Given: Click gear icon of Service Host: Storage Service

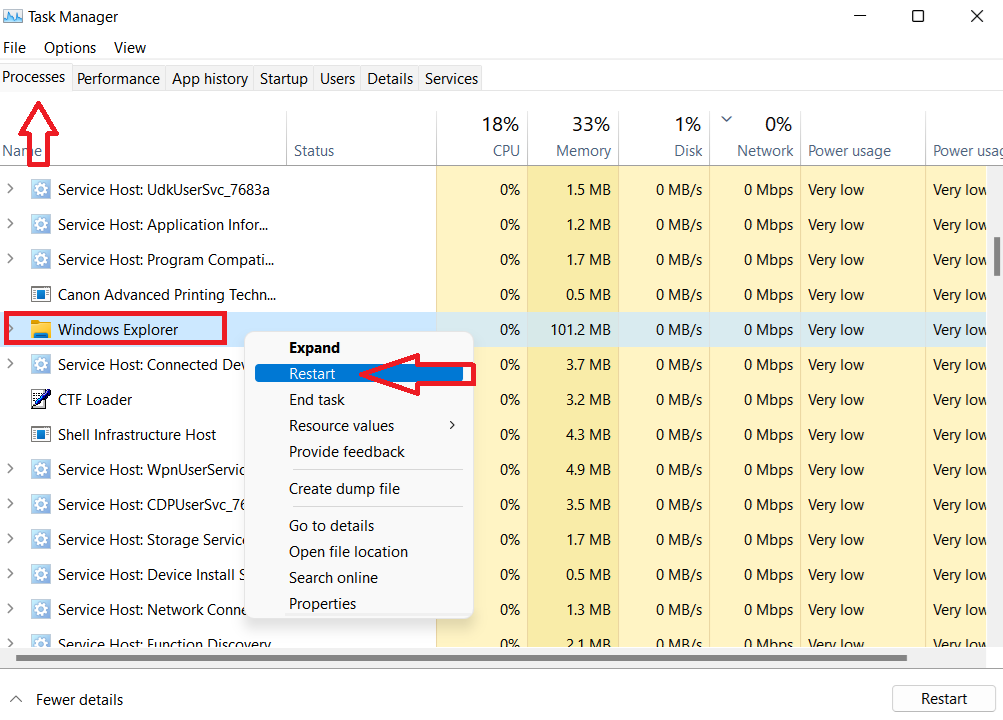Looking at the screenshot, I should click(41, 539).
